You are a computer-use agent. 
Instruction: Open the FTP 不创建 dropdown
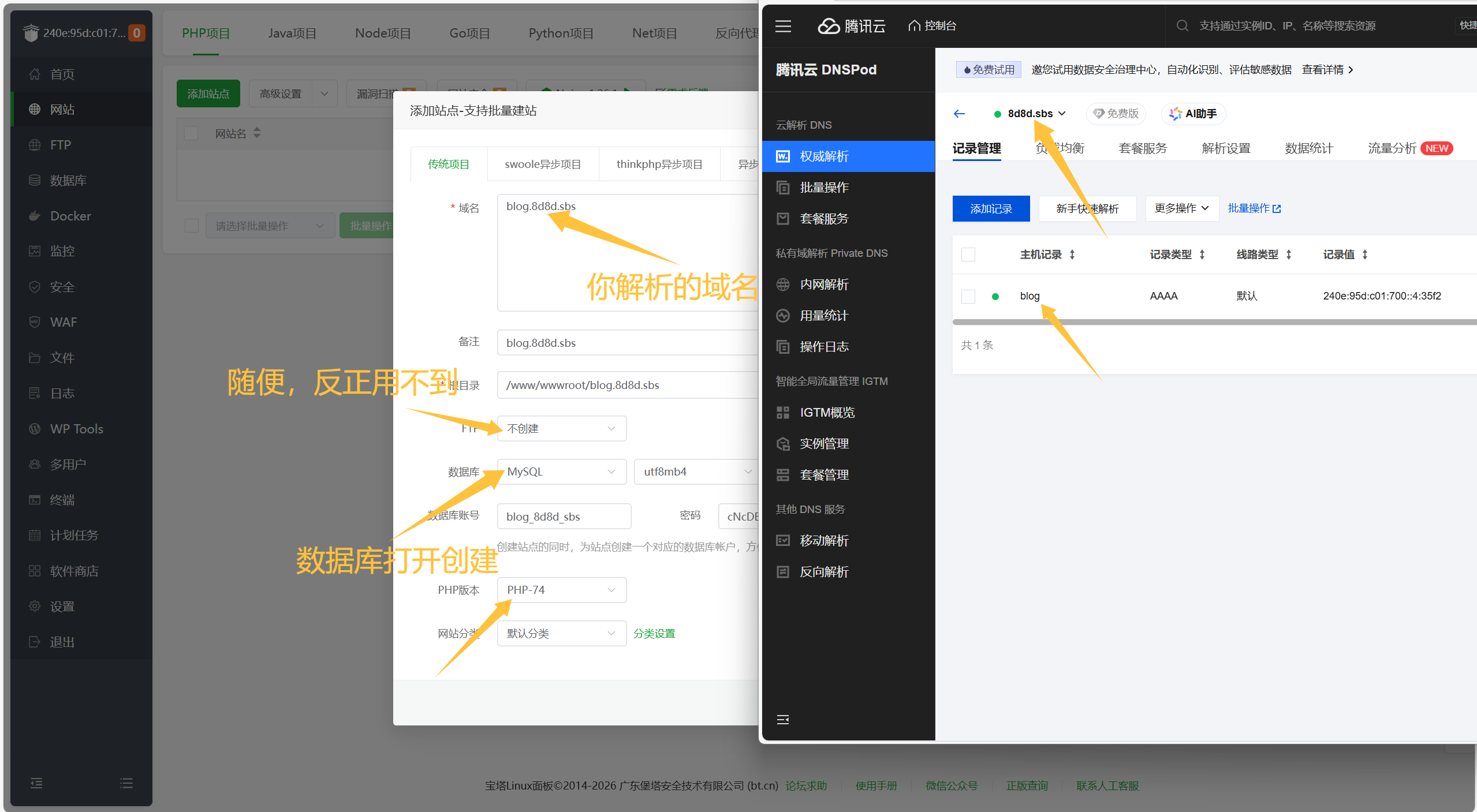pos(561,428)
